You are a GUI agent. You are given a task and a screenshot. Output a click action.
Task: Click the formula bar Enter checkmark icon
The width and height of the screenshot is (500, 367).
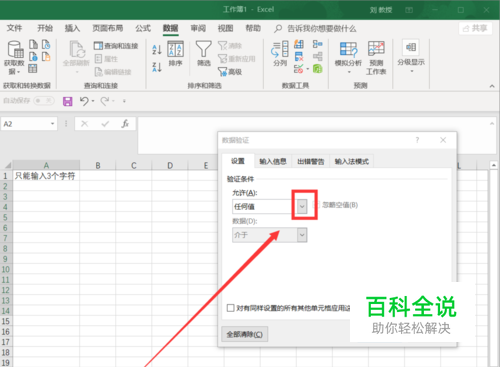coord(105,124)
